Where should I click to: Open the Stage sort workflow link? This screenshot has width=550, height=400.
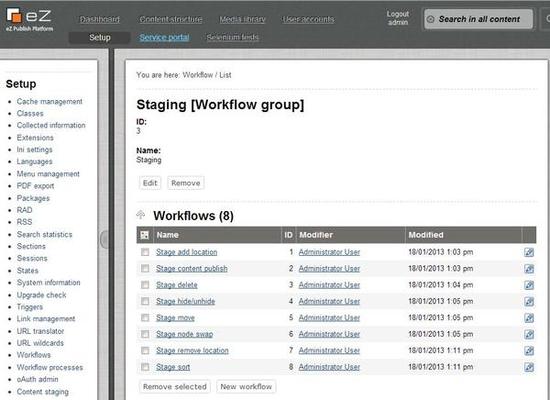pyautogui.click(x=173, y=367)
